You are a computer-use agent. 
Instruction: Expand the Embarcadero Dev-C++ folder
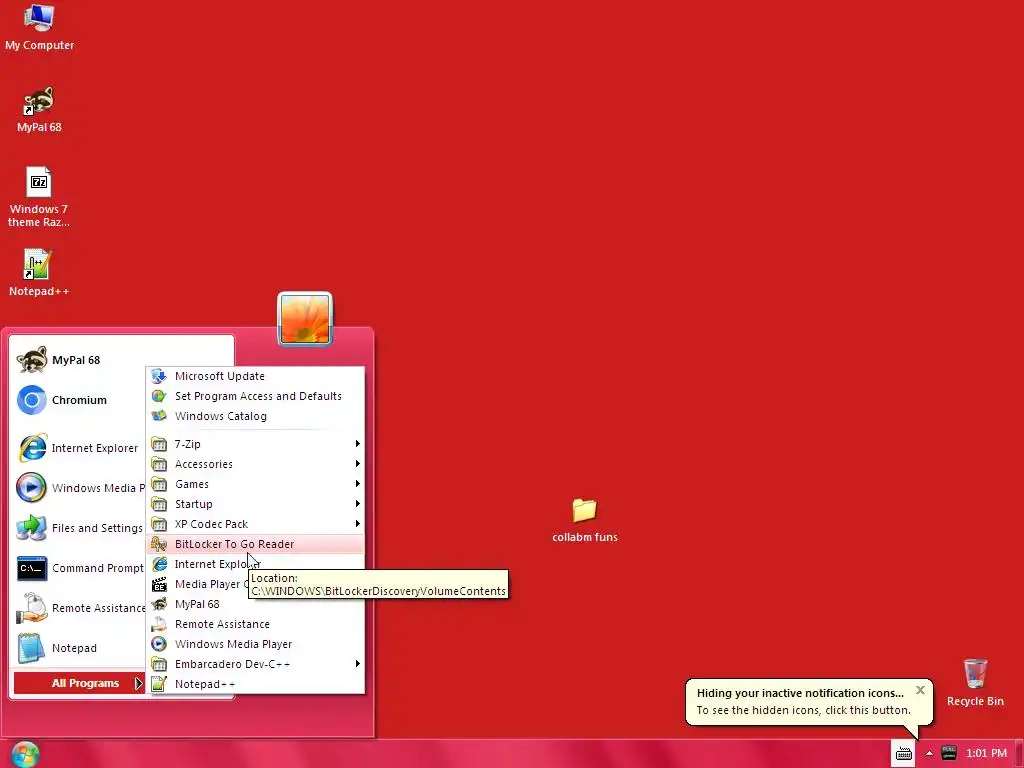(x=255, y=664)
